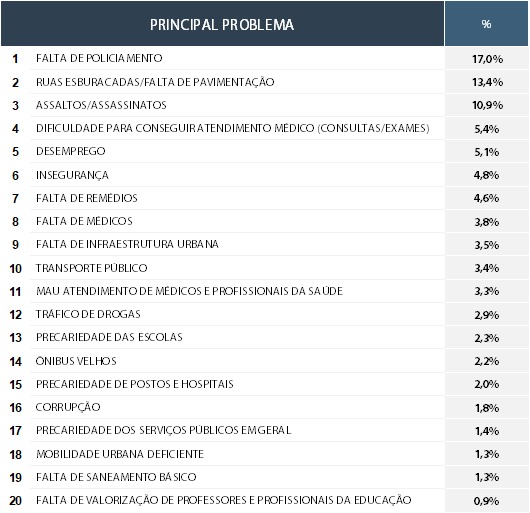Select RUAS ESBURACADAS/FALTA DE PAVIMENTAÇÃO text
The height and width of the screenshot is (513, 530).
point(155,82)
